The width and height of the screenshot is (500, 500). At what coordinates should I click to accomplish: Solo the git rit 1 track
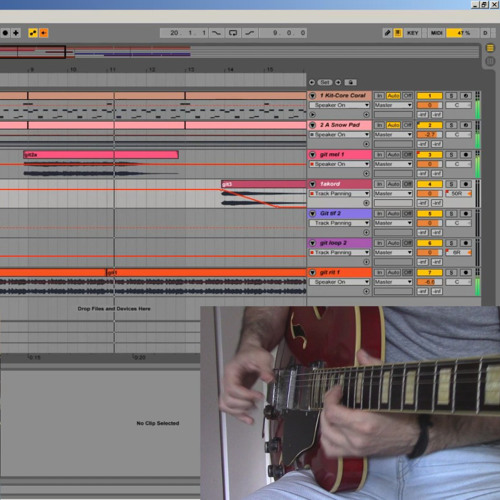coord(451,273)
